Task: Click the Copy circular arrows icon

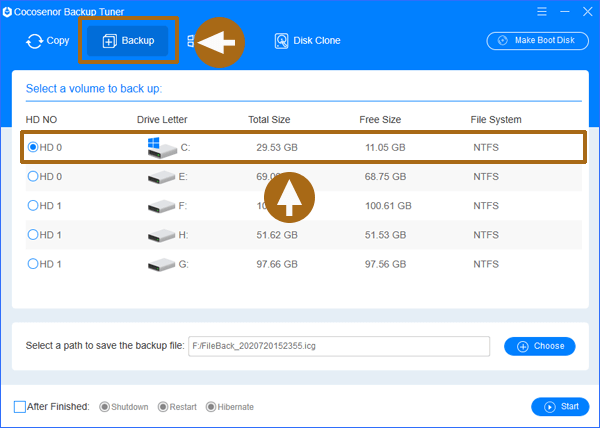Action: 34,41
